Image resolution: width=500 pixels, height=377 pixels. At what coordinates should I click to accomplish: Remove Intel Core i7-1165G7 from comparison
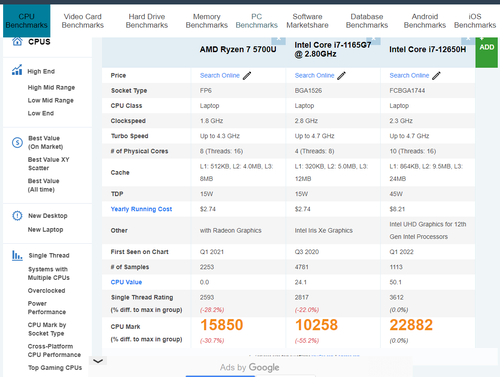(x=373, y=40)
